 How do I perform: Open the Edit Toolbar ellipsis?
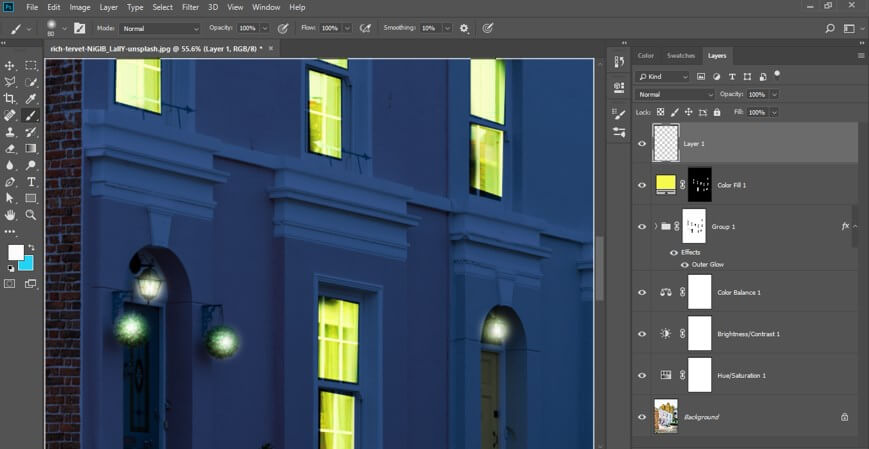click(x=10, y=232)
